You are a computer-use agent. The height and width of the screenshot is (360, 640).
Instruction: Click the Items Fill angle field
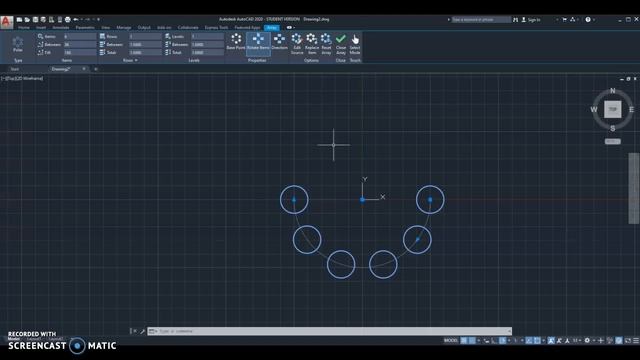[x=80, y=52]
